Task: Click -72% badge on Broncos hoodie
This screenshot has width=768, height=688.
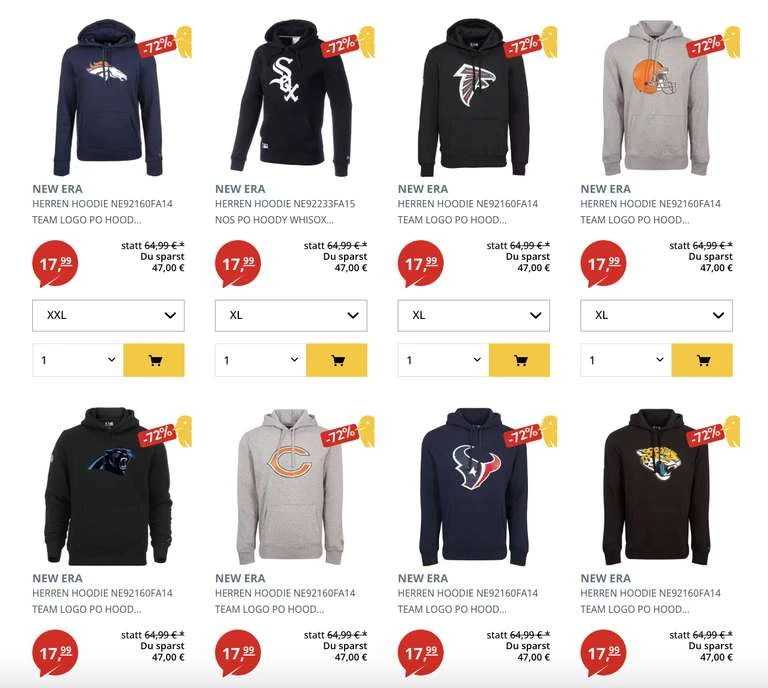Action: point(158,46)
